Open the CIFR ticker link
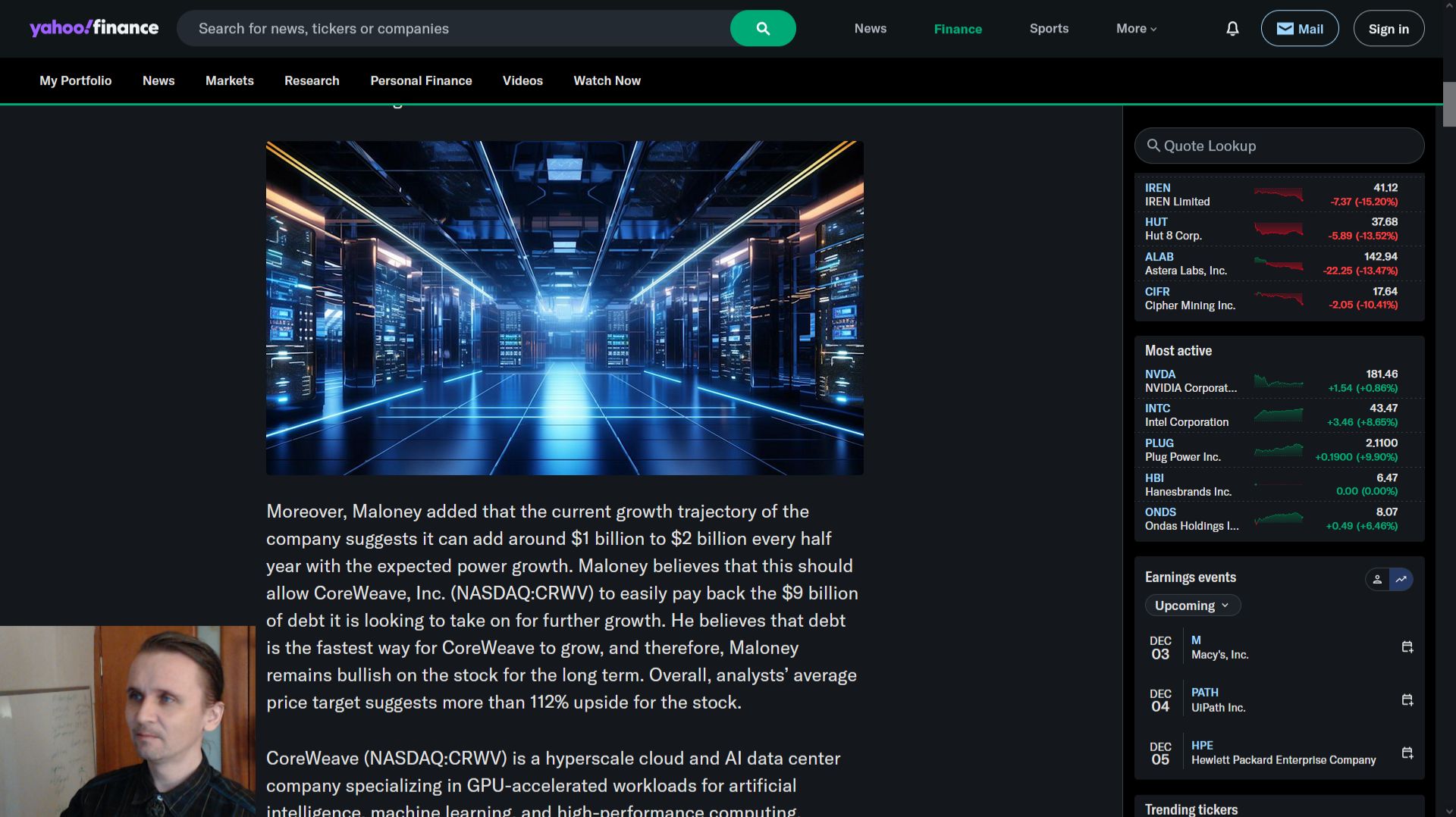1456x817 pixels. click(x=1157, y=291)
